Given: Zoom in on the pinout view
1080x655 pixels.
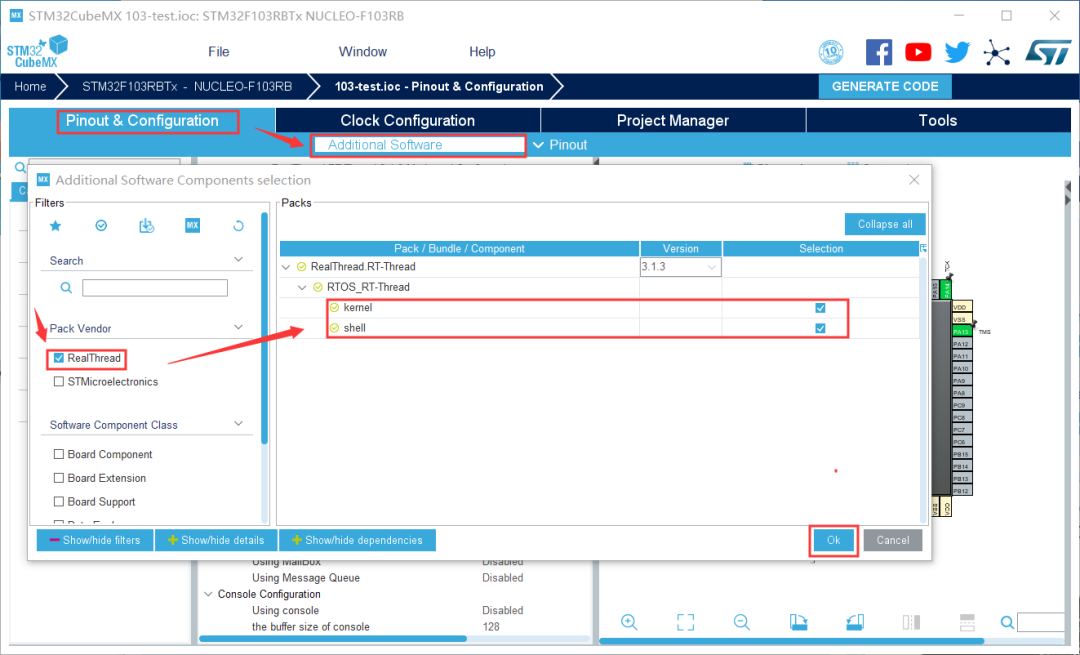Looking at the screenshot, I should 629,623.
